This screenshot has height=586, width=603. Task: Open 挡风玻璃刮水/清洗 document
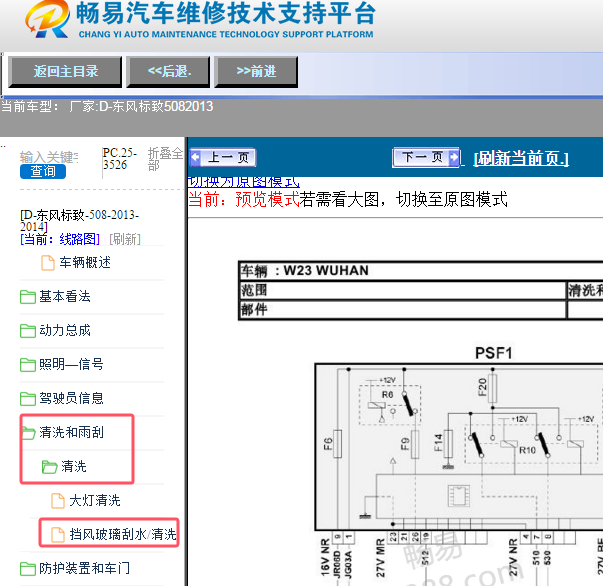point(123,534)
